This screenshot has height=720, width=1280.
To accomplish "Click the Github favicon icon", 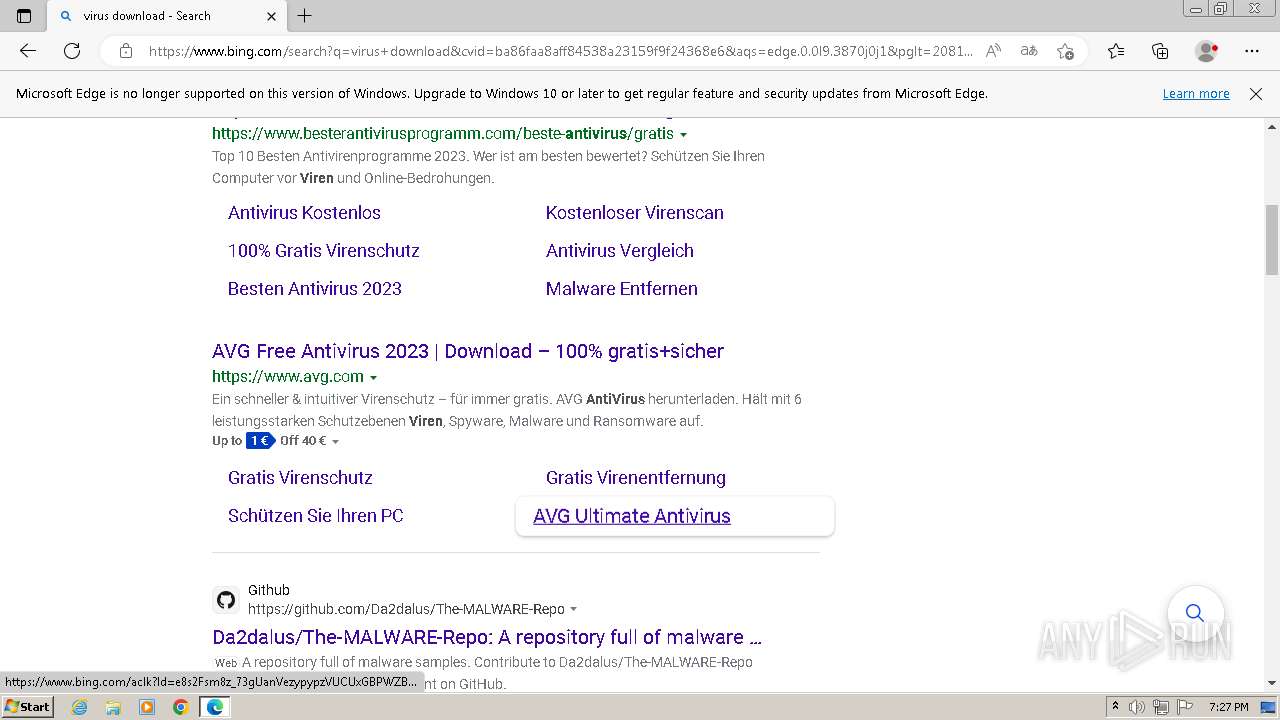I will pyautogui.click(x=226, y=600).
